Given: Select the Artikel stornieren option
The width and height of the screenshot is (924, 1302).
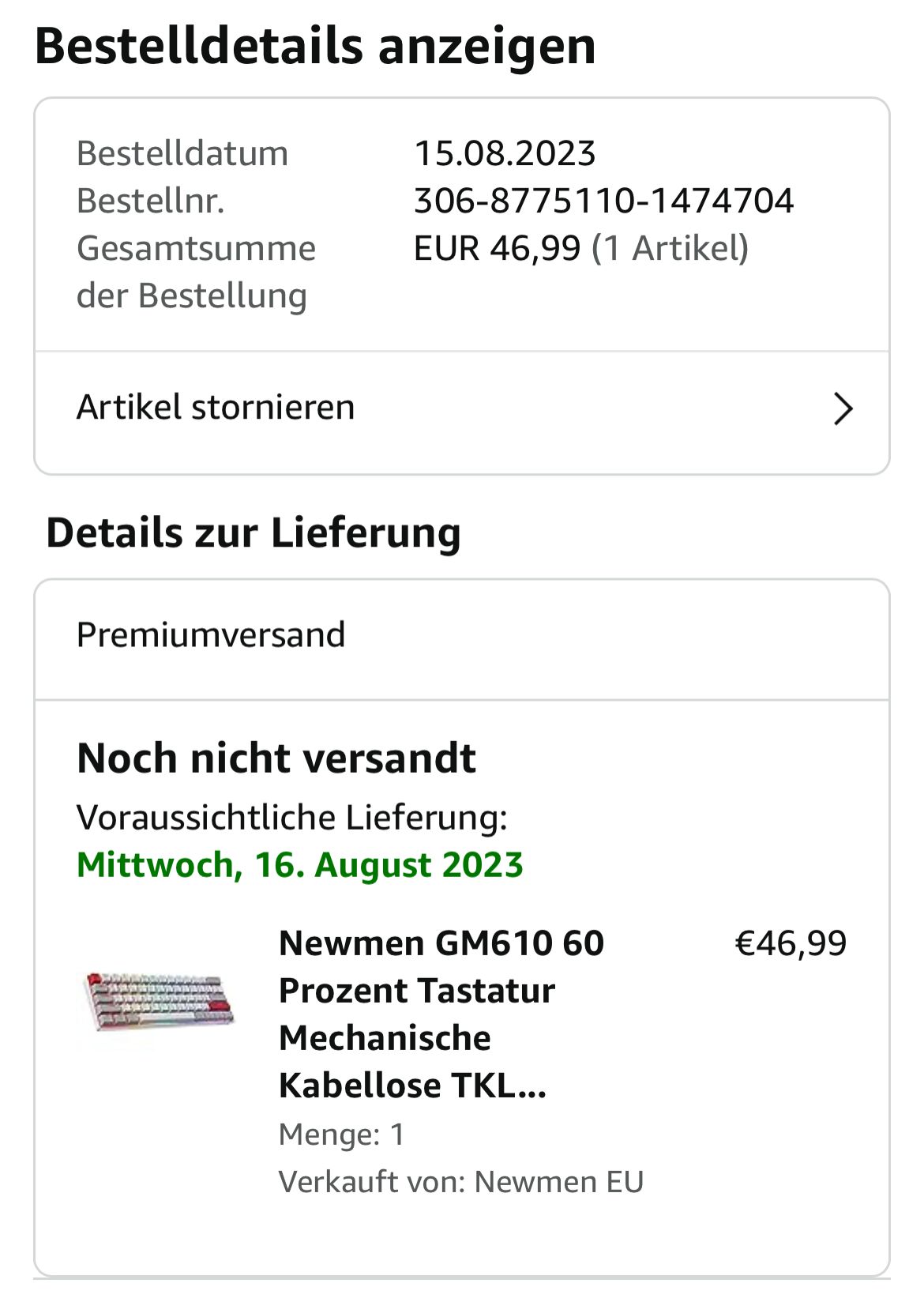Looking at the screenshot, I should point(216,408).
